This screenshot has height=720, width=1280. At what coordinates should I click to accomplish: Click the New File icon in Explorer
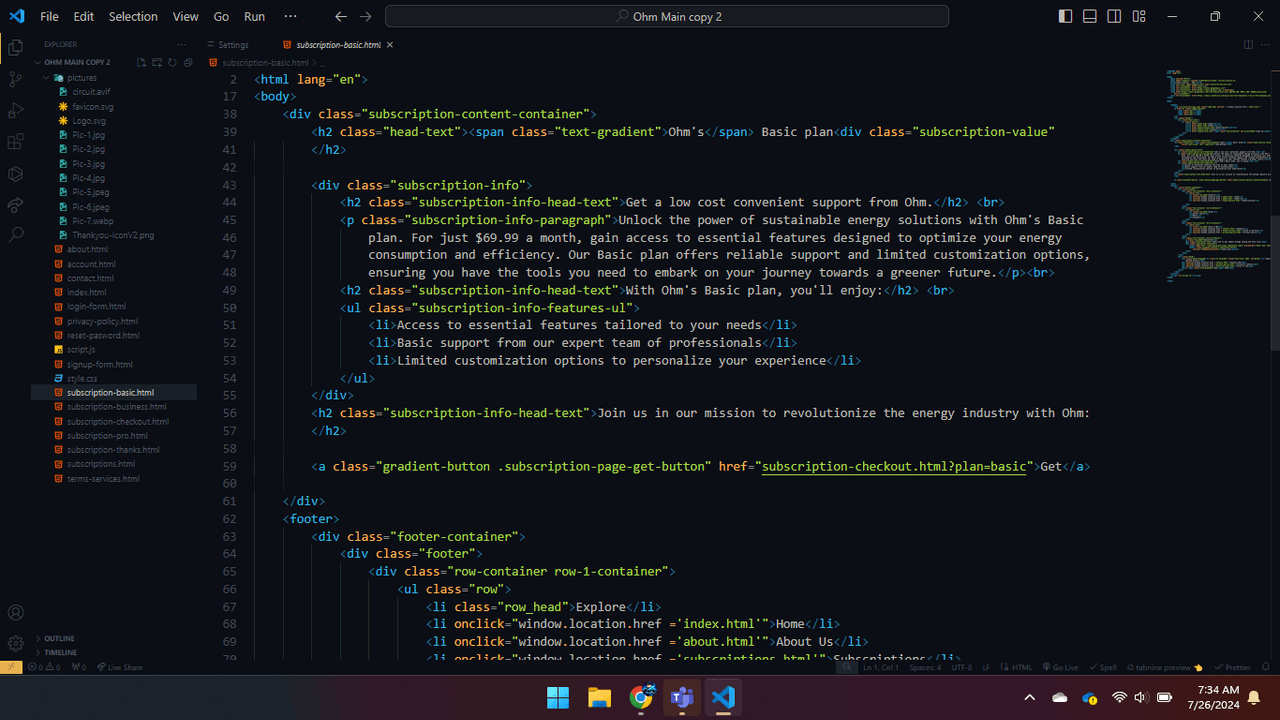(x=141, y=62)
